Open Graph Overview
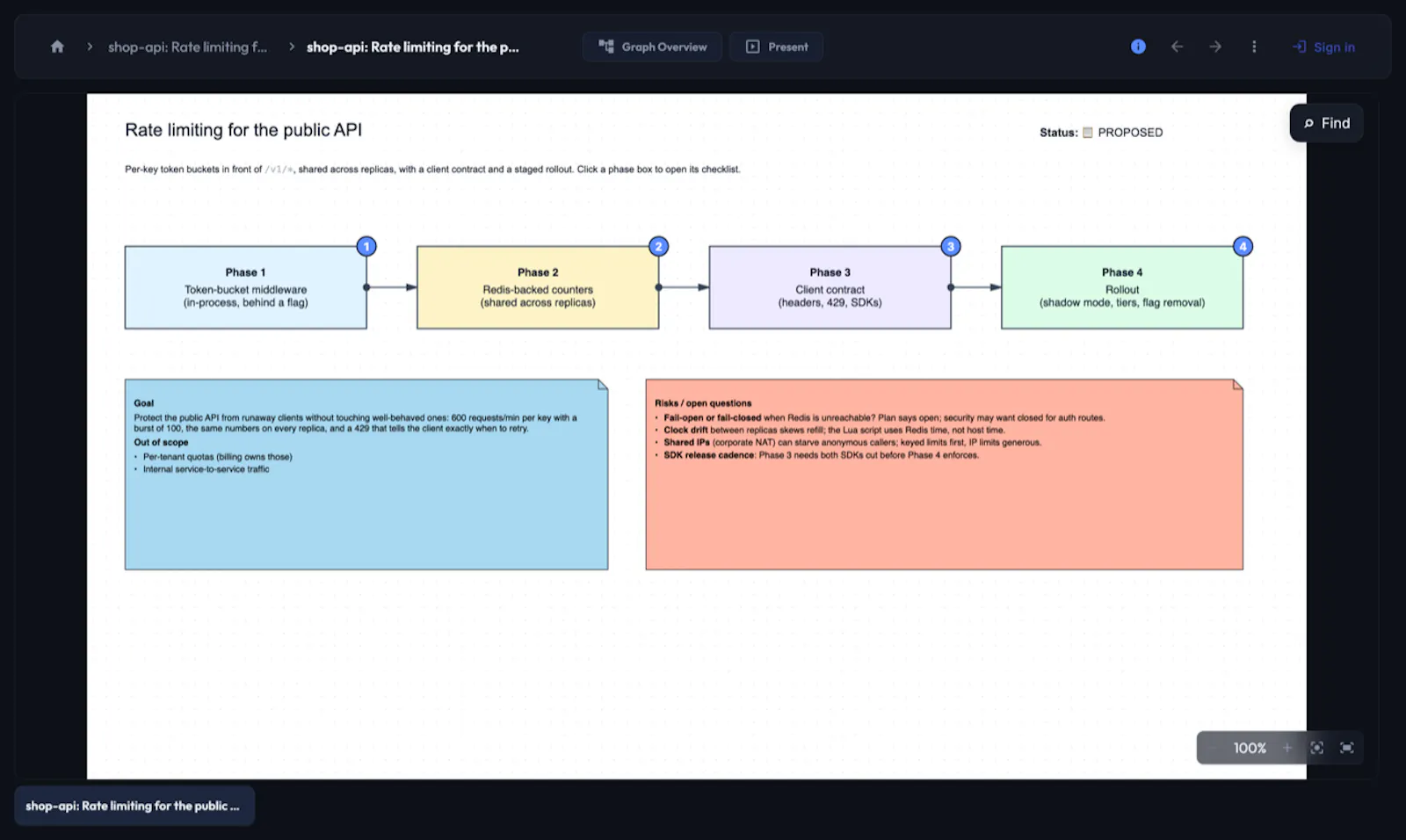 point(652,47)
